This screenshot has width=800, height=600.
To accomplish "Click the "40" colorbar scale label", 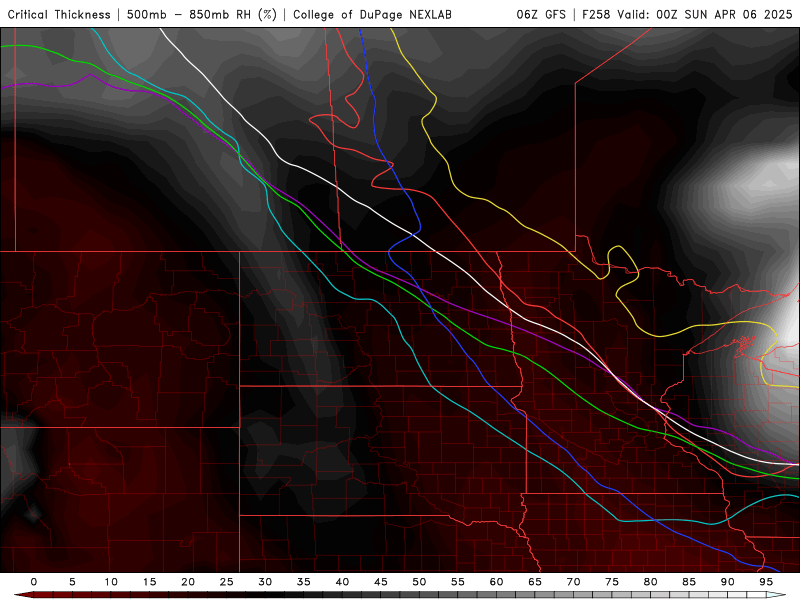I will click(342, 582).
